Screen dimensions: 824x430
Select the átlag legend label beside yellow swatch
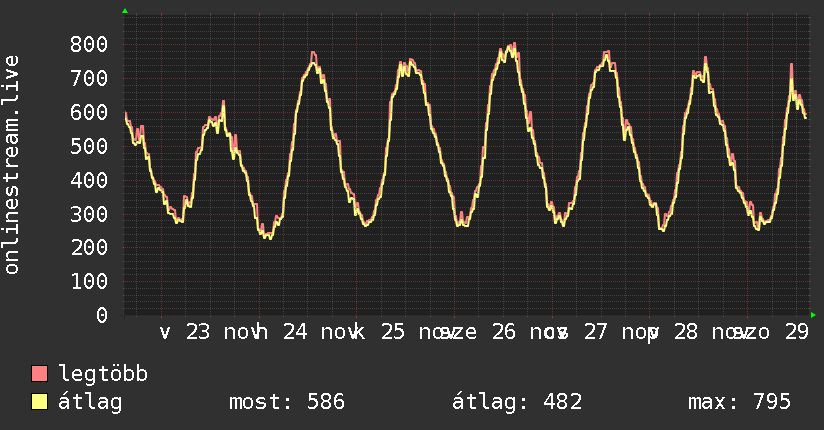92,403
